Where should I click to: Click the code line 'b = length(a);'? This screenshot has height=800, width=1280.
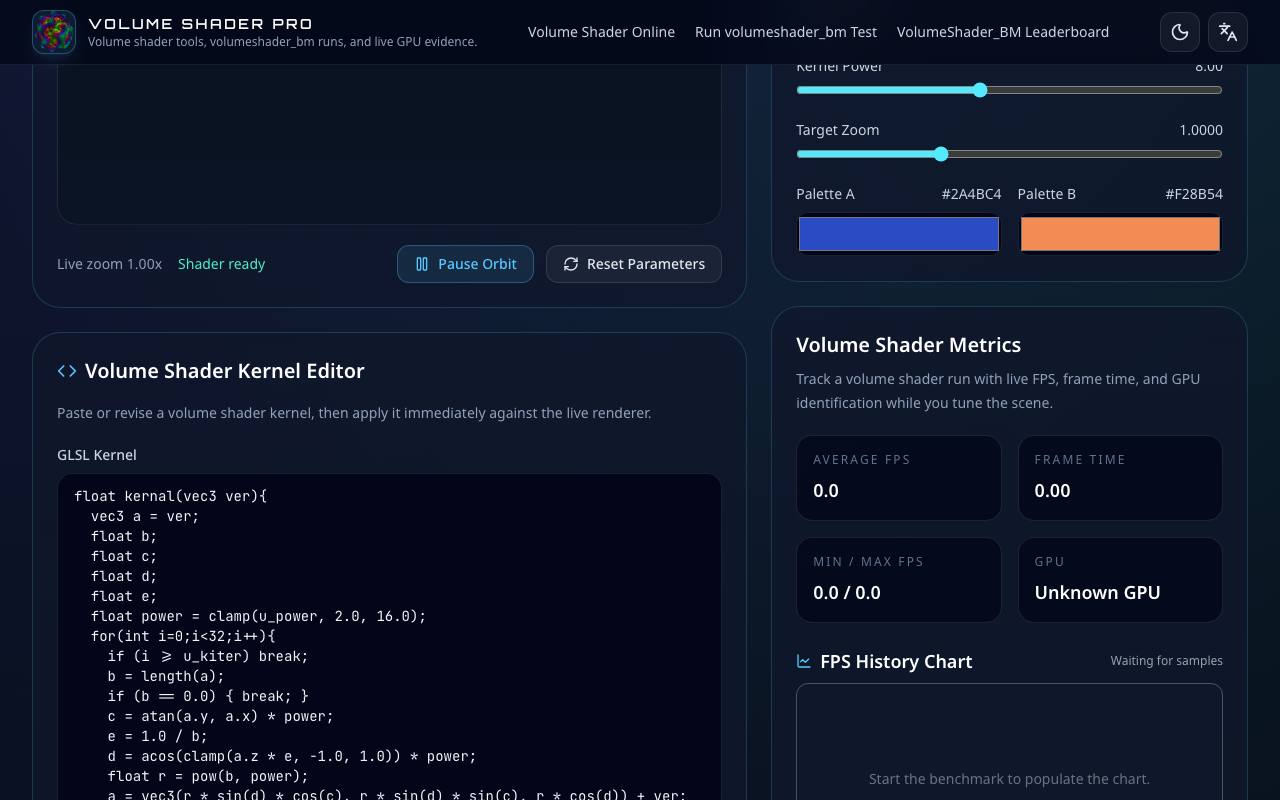[x=166, y=676]
